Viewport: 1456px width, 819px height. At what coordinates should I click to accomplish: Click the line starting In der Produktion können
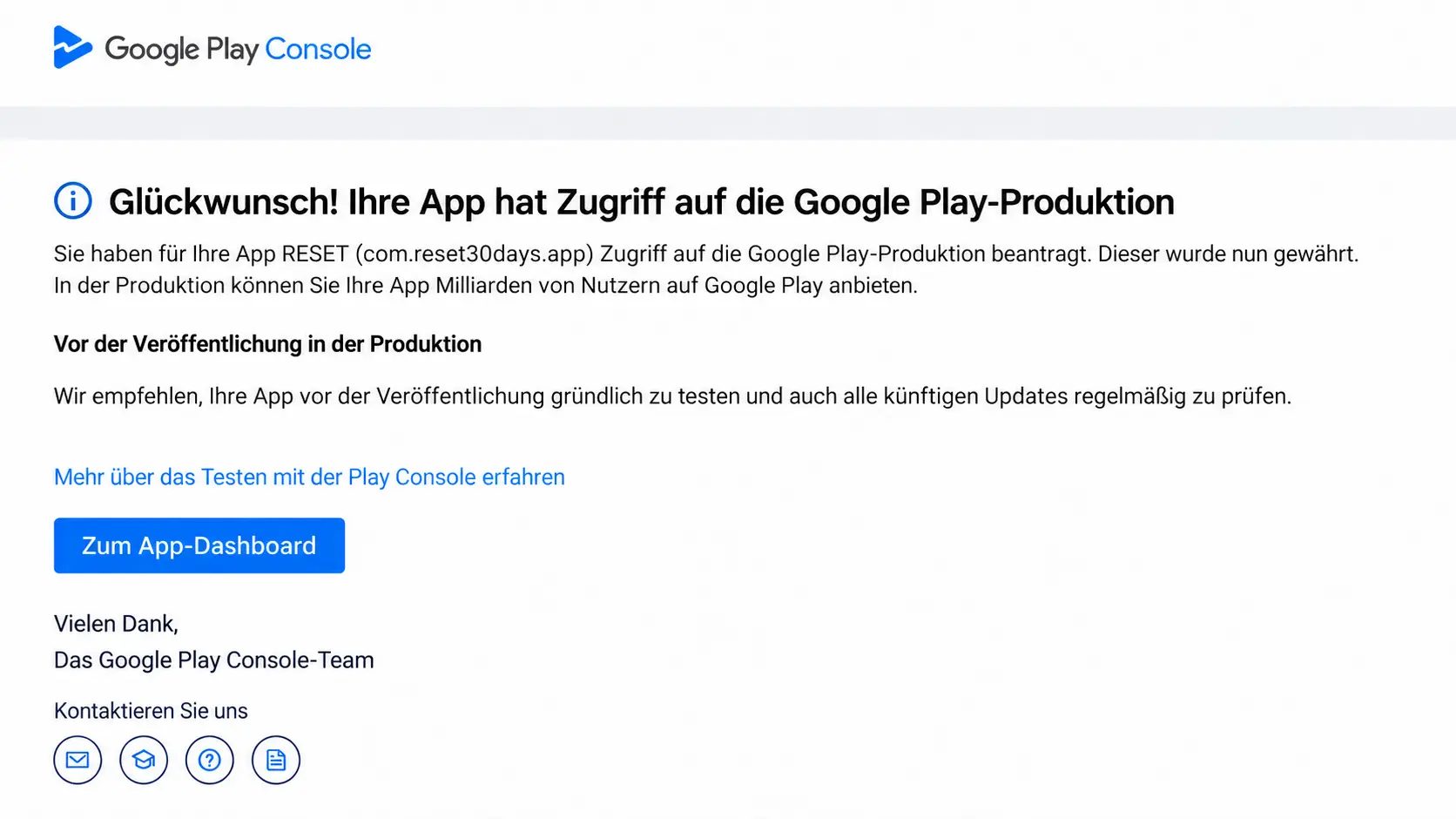[486, 286]
